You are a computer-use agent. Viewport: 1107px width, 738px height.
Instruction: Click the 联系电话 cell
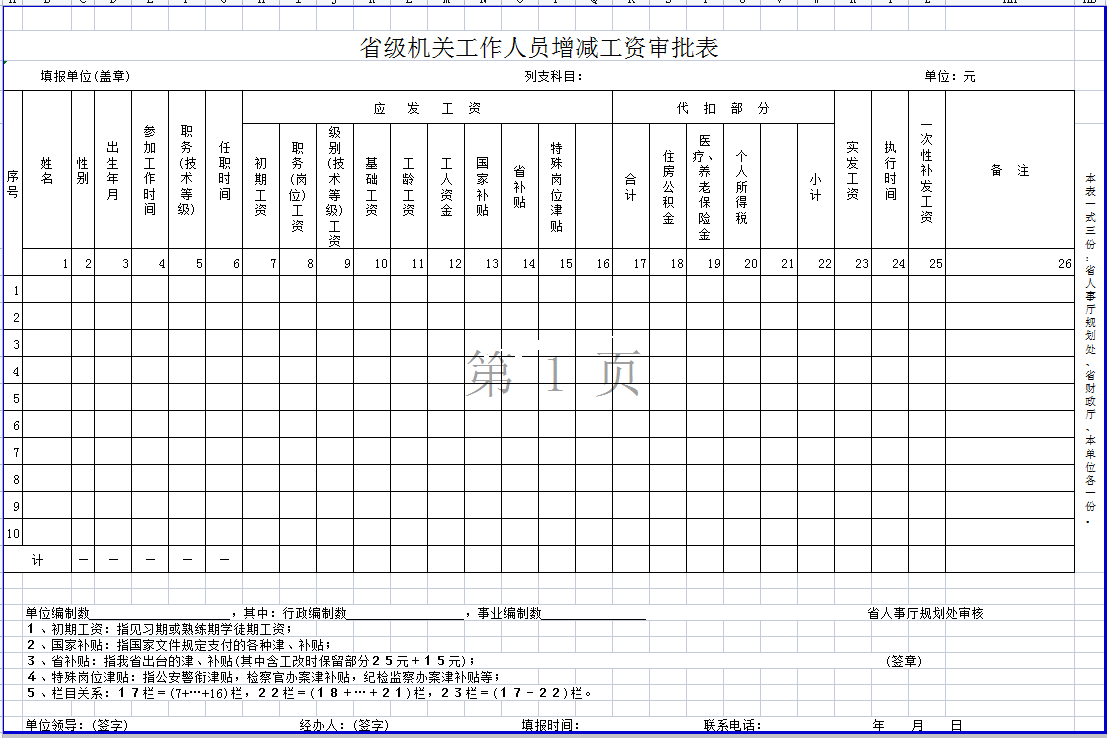pos(732,725)
